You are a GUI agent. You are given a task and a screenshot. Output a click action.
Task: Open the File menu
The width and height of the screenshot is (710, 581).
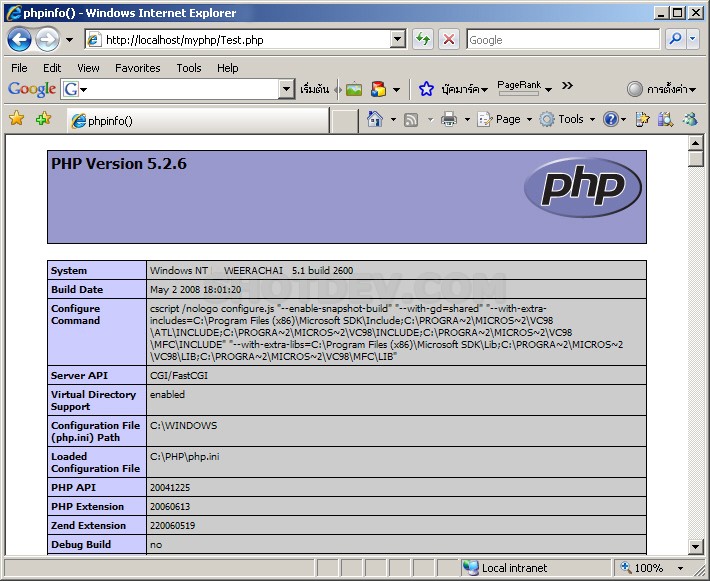pyautogui.click(x=19, y=68)
